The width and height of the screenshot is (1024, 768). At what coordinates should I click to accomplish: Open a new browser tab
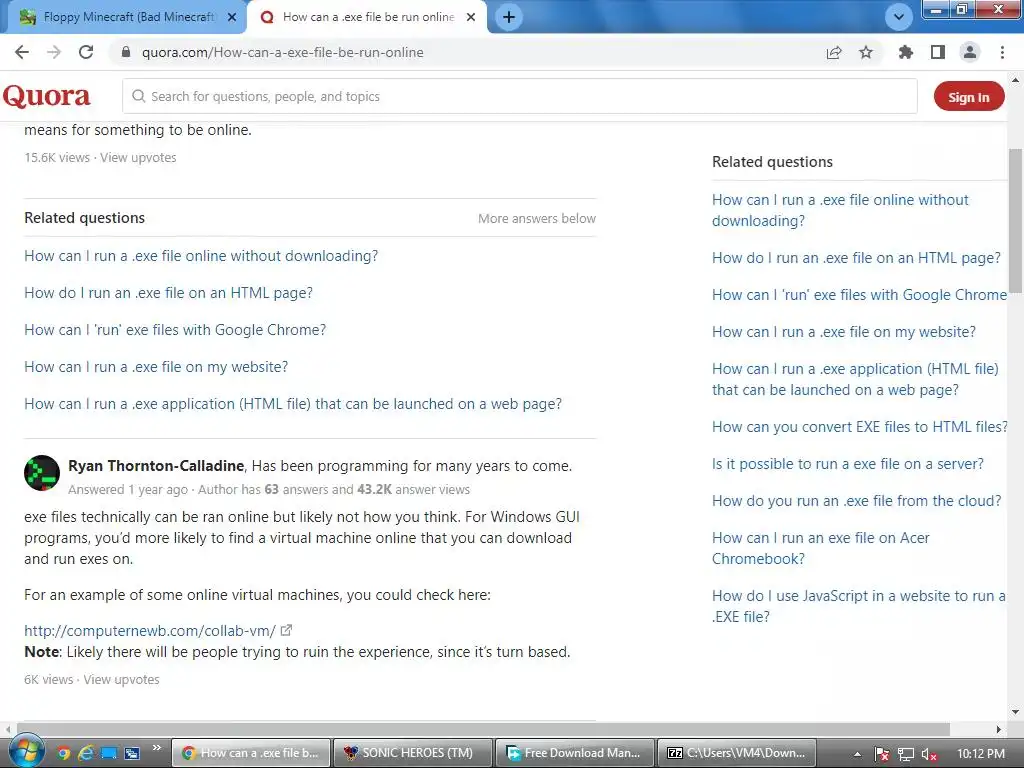pyautogui.click(x=509, y=17)
